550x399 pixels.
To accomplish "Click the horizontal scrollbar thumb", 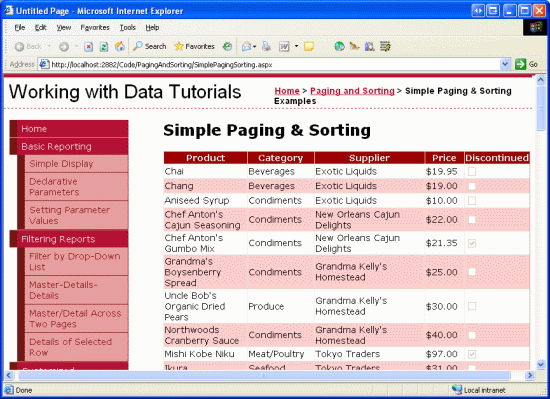I will click(264, 376).
